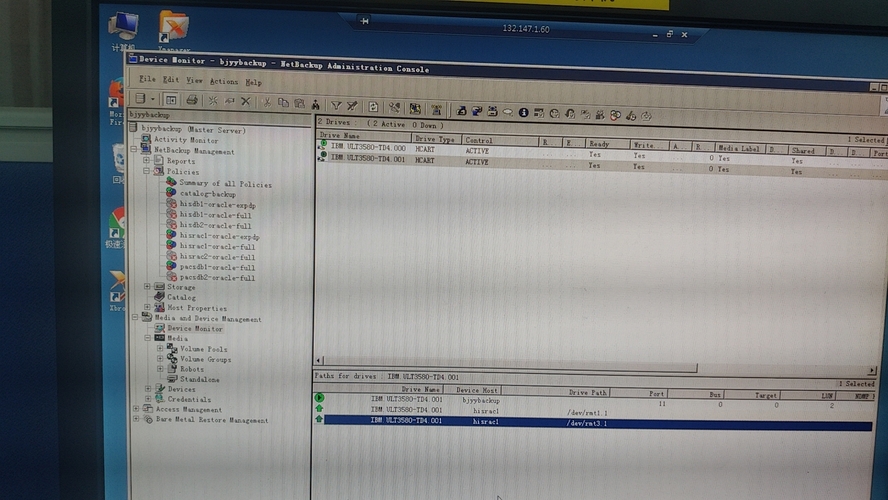This screenshot has width=888, height=500.
Task: Click the Print toolbar icon
Action: click(x=192, y=100)
